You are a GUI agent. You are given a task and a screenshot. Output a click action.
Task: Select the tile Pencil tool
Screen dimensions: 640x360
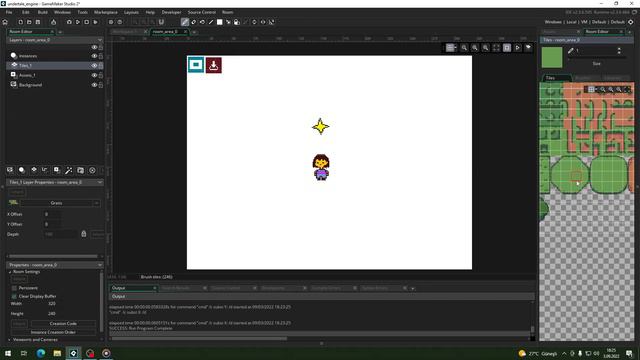click(x=185, y=22)
